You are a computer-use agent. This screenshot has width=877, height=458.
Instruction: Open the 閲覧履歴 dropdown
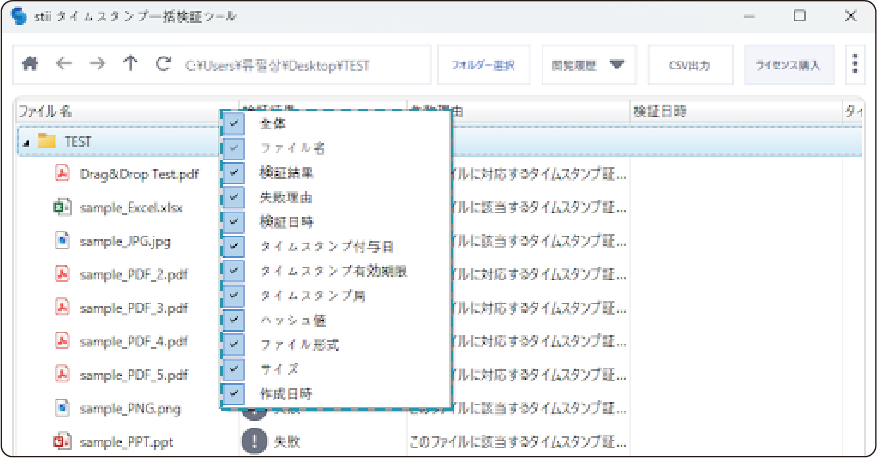587,65
